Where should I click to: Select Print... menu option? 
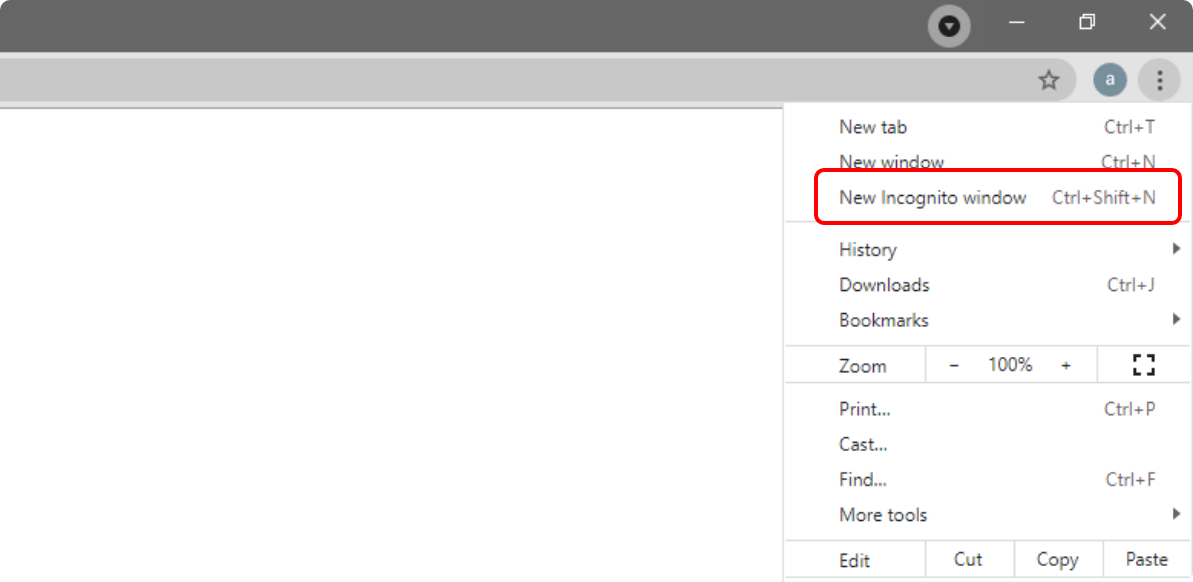(x=865, y=409)
